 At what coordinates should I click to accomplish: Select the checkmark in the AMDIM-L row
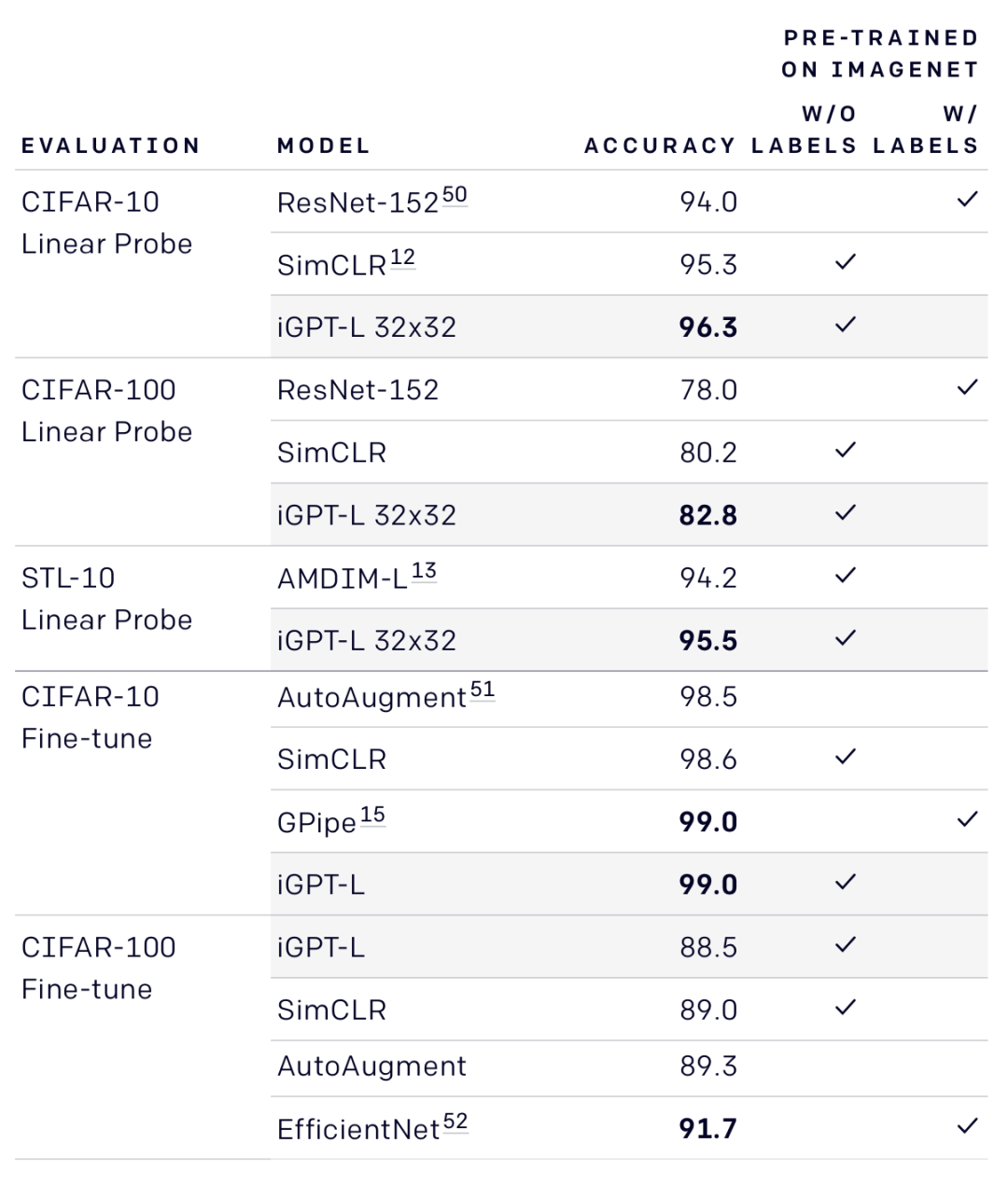pos(845,576)
